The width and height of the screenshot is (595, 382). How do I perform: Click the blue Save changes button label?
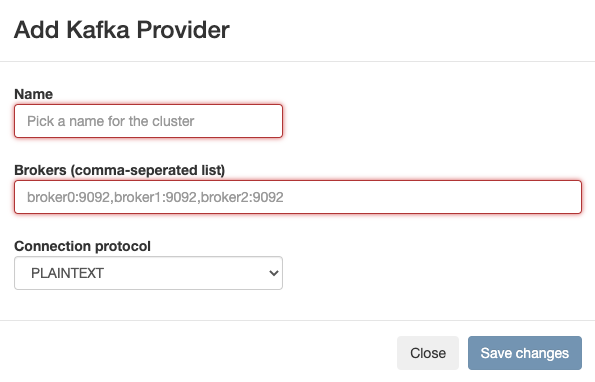click(x=525, y=353)
